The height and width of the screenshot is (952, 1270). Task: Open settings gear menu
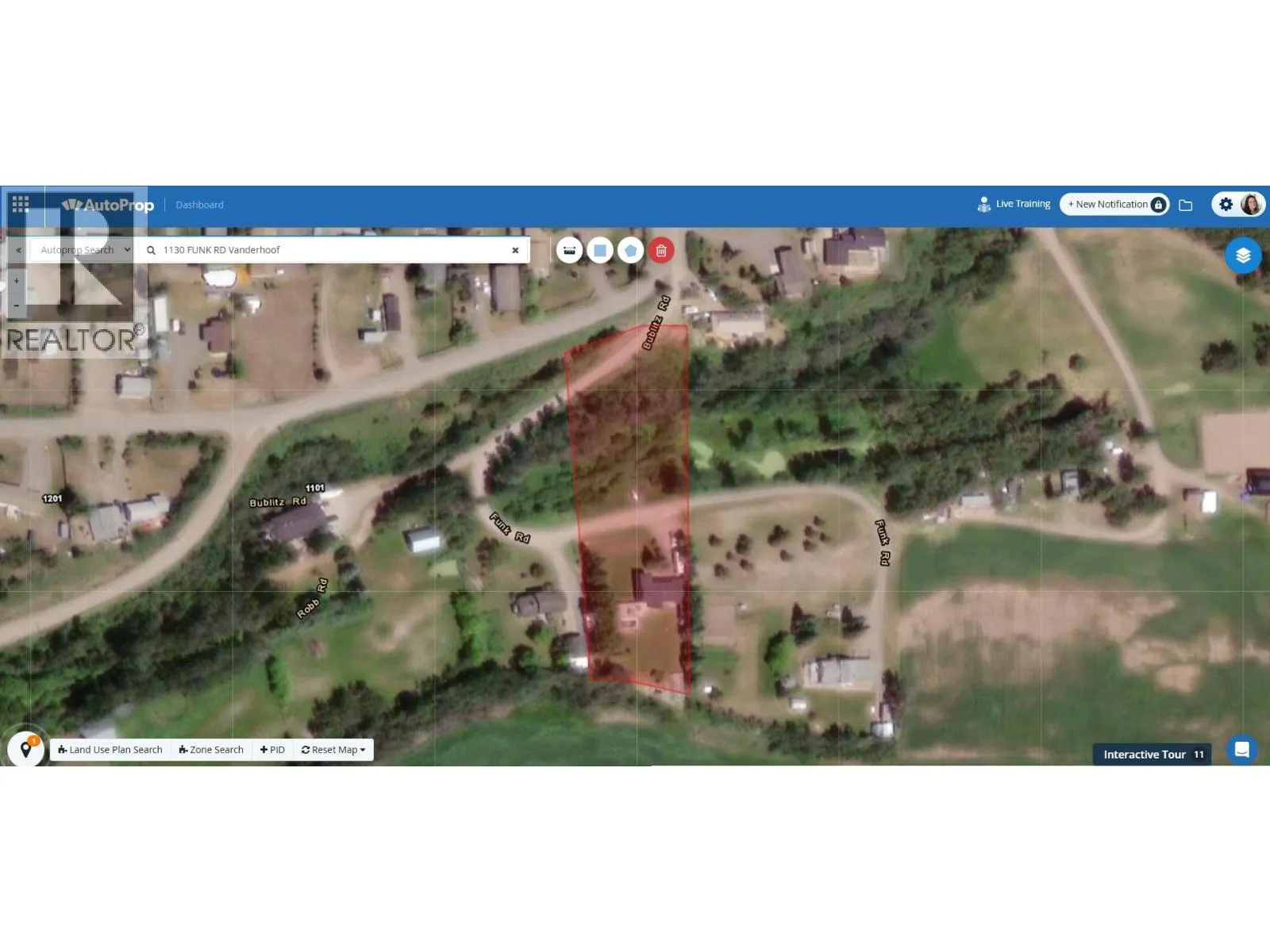click(1226, 205)
